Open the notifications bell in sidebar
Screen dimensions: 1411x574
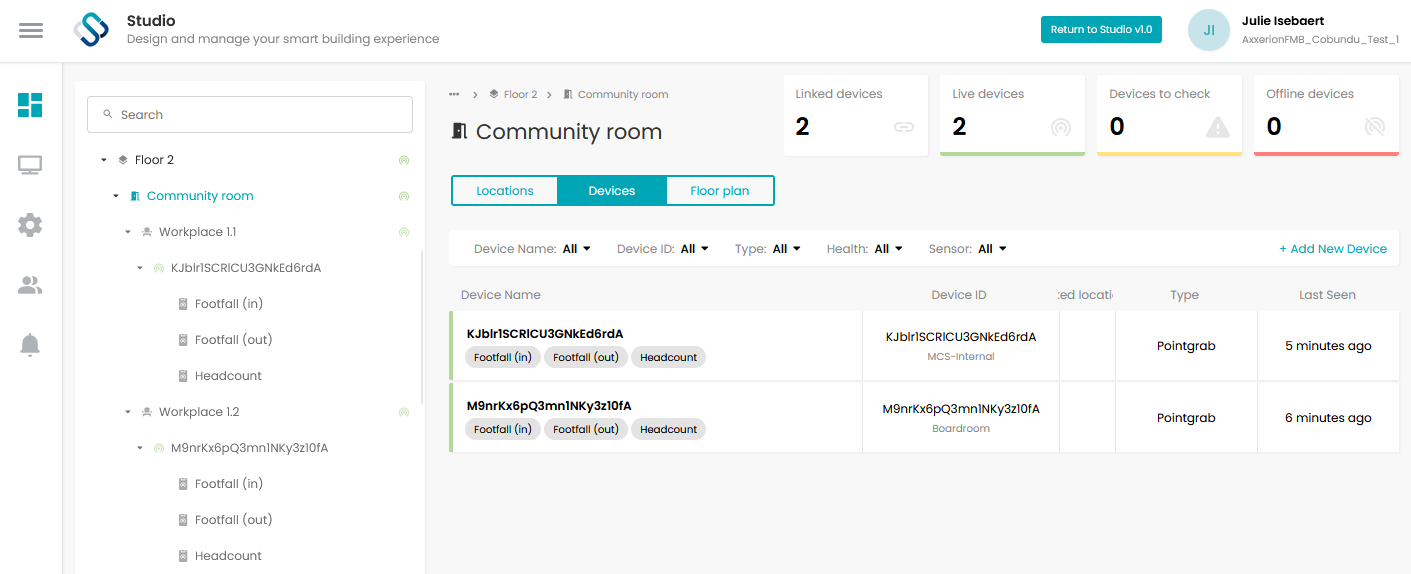(x=30, y=345)
